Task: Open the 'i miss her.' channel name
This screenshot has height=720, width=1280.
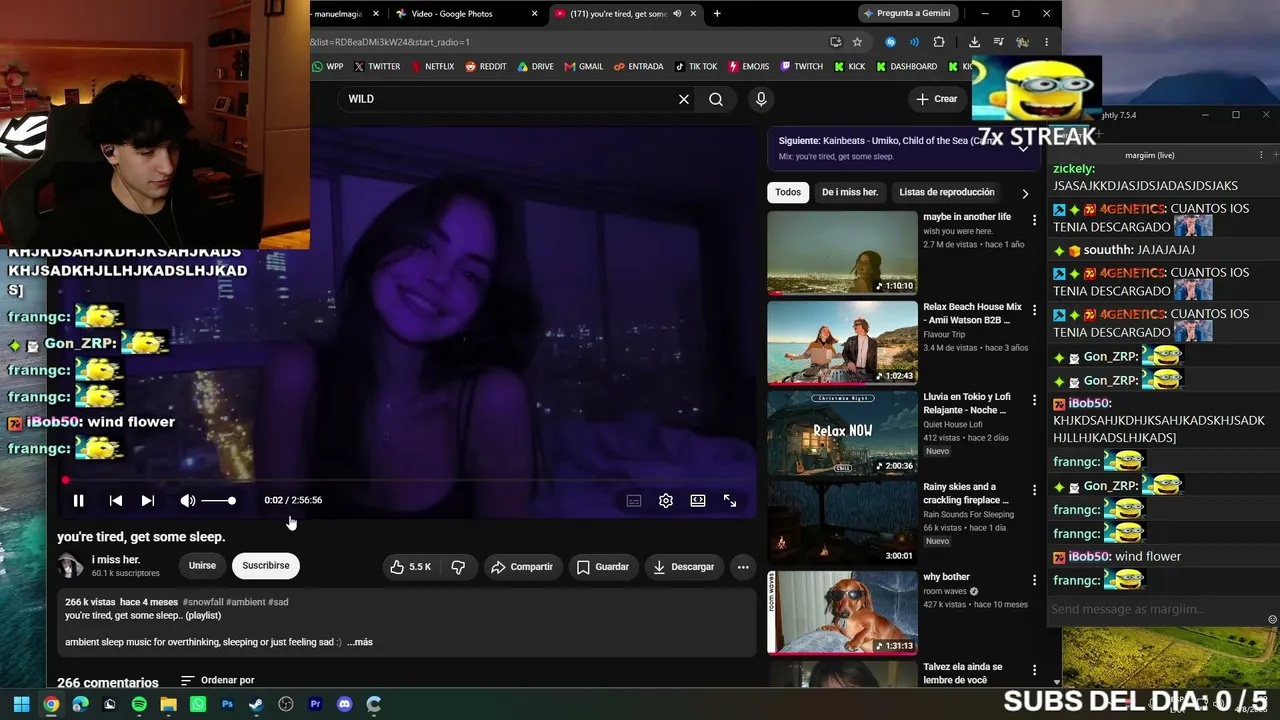Action: (116, 560)
